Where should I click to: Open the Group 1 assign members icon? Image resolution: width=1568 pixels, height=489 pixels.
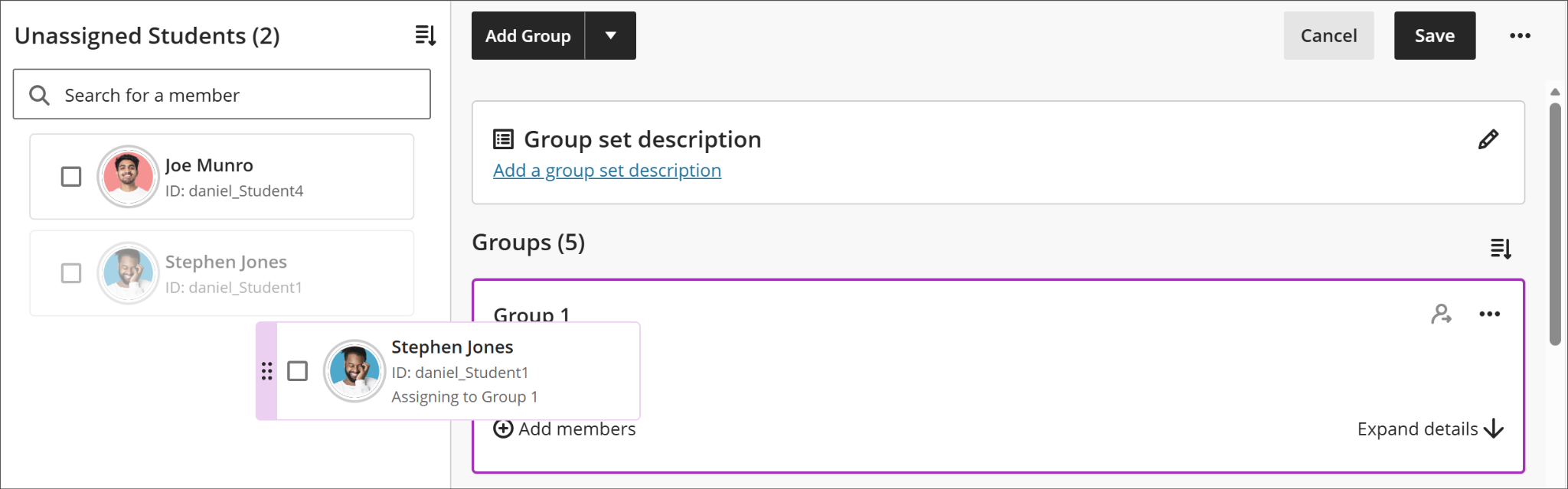tap(1441, 314)
